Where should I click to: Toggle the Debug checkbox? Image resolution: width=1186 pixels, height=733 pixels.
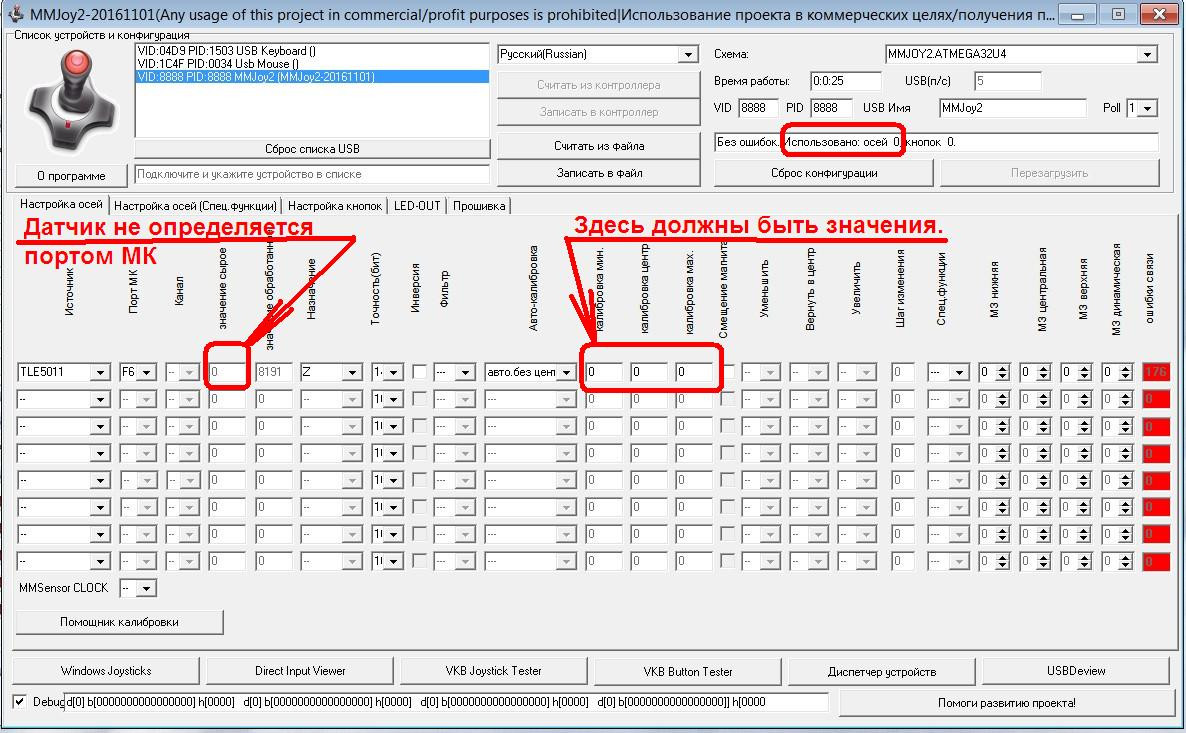click(20, 702)
